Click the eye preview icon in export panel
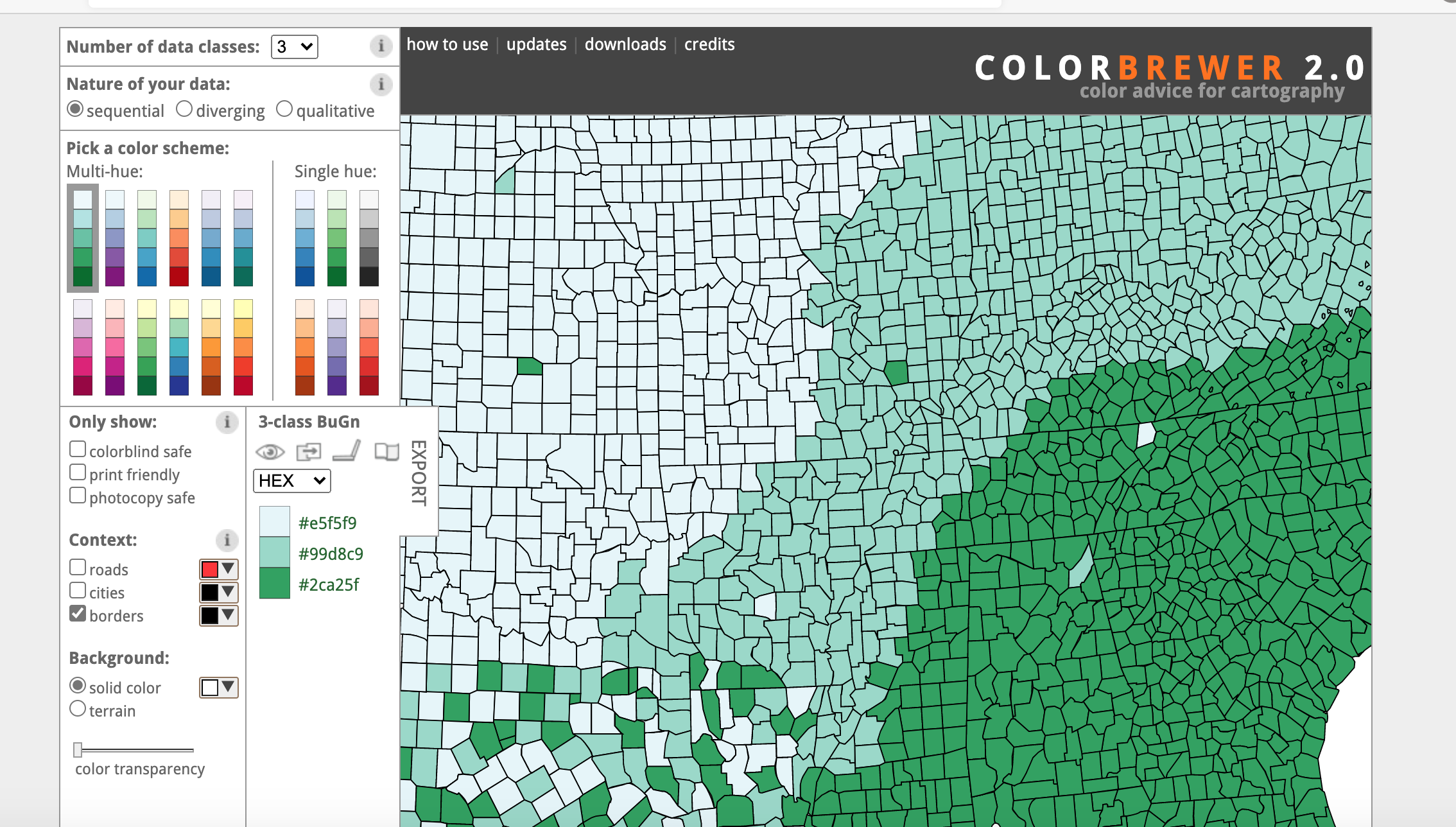Screen dimensions: 1456x827 coord(270,451)
